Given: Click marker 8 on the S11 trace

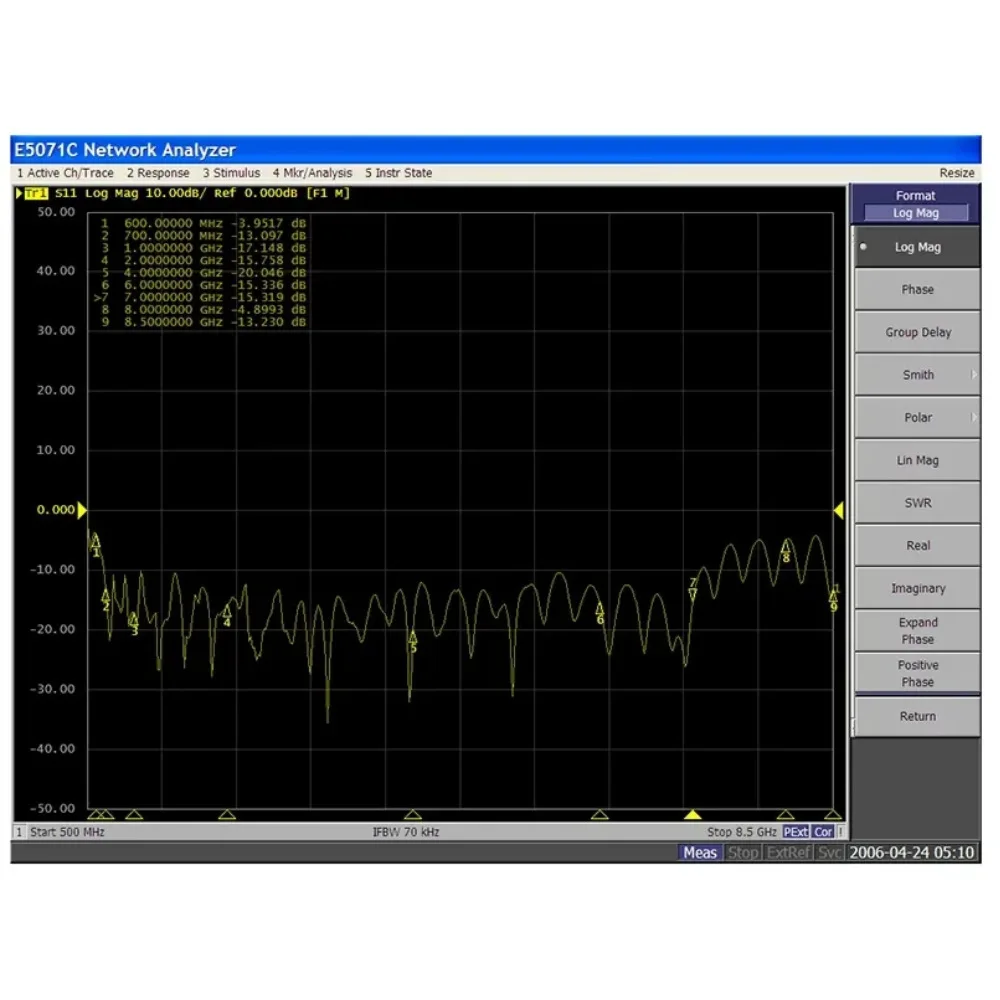Looking at the screenshot, I should point(786,548).
